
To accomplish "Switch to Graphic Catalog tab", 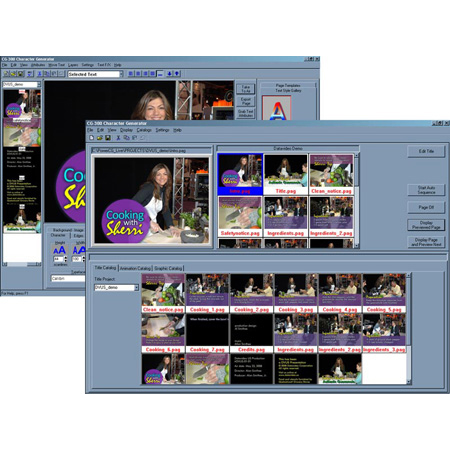I will 168,268.
